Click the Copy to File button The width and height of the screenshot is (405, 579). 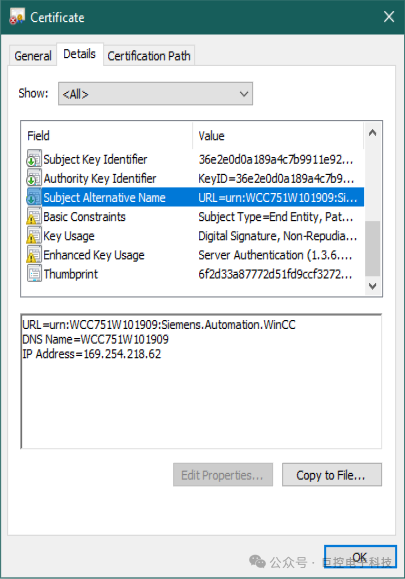click(332, 475)
